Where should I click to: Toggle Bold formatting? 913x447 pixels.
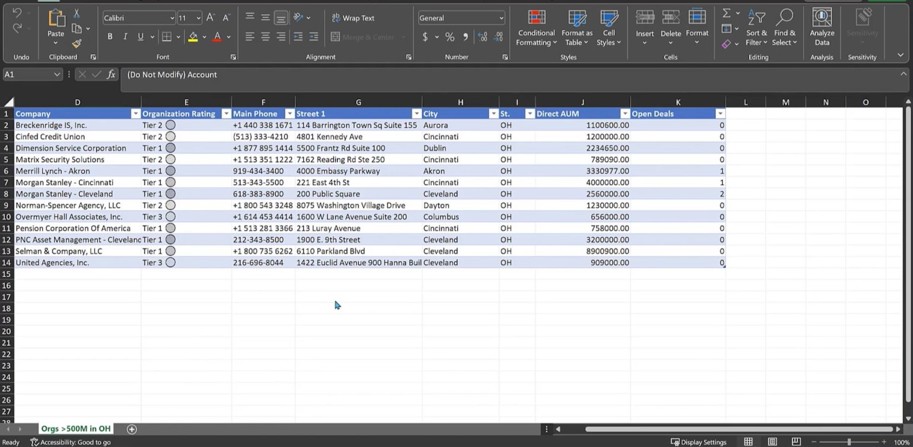point(109,37)
